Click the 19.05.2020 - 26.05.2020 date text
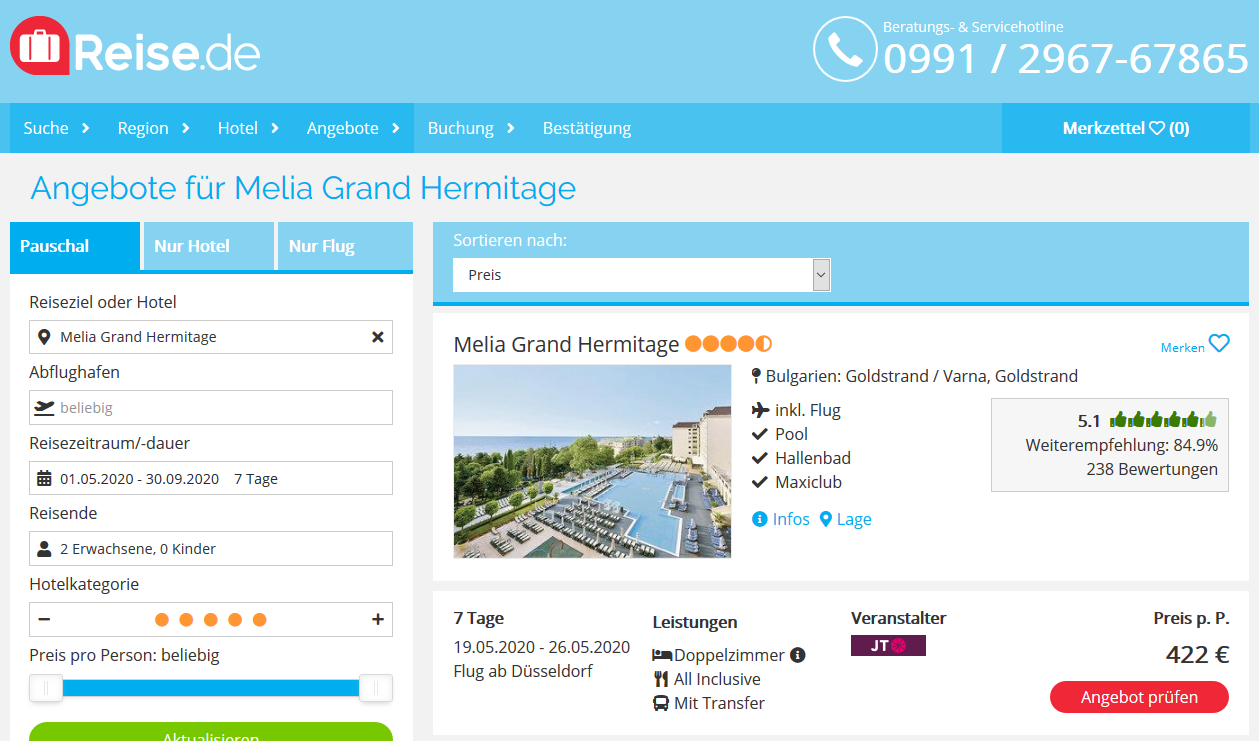The height and width of the screenshot is (741, 1259). pyautogui.click(x=542, y=647)
